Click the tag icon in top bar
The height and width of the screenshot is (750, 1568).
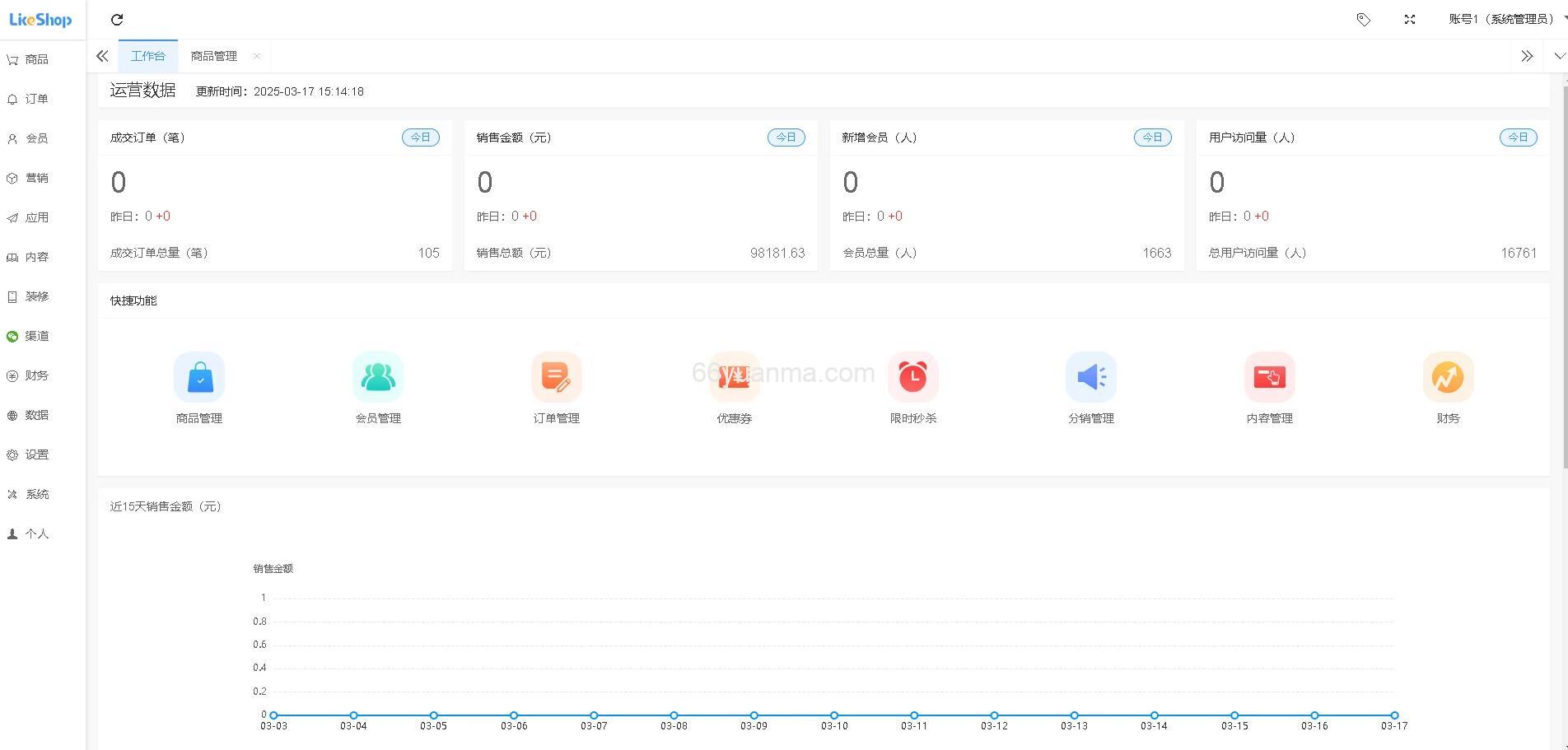[x=1364, y=19]
